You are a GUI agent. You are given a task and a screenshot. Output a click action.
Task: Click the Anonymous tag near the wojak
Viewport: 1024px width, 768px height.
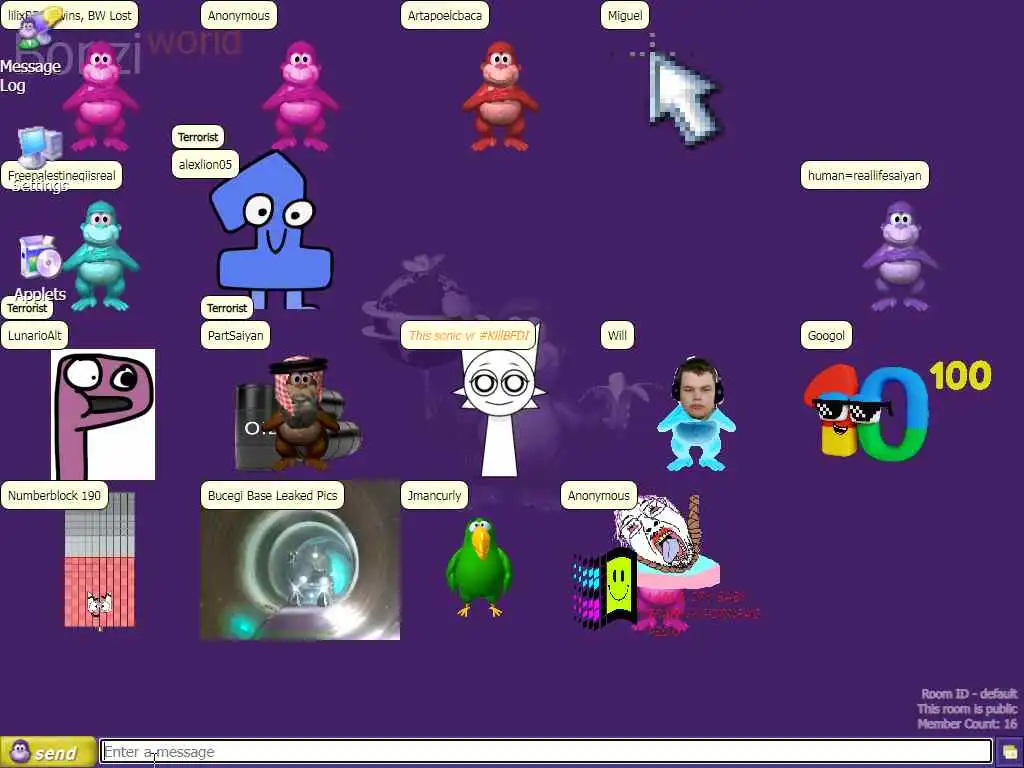pos(598,495)
